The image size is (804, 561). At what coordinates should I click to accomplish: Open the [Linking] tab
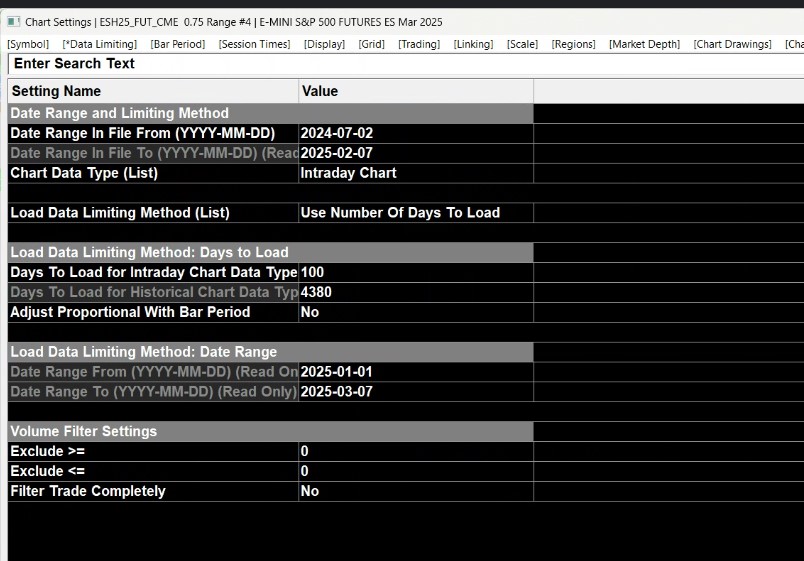point(473,44)
